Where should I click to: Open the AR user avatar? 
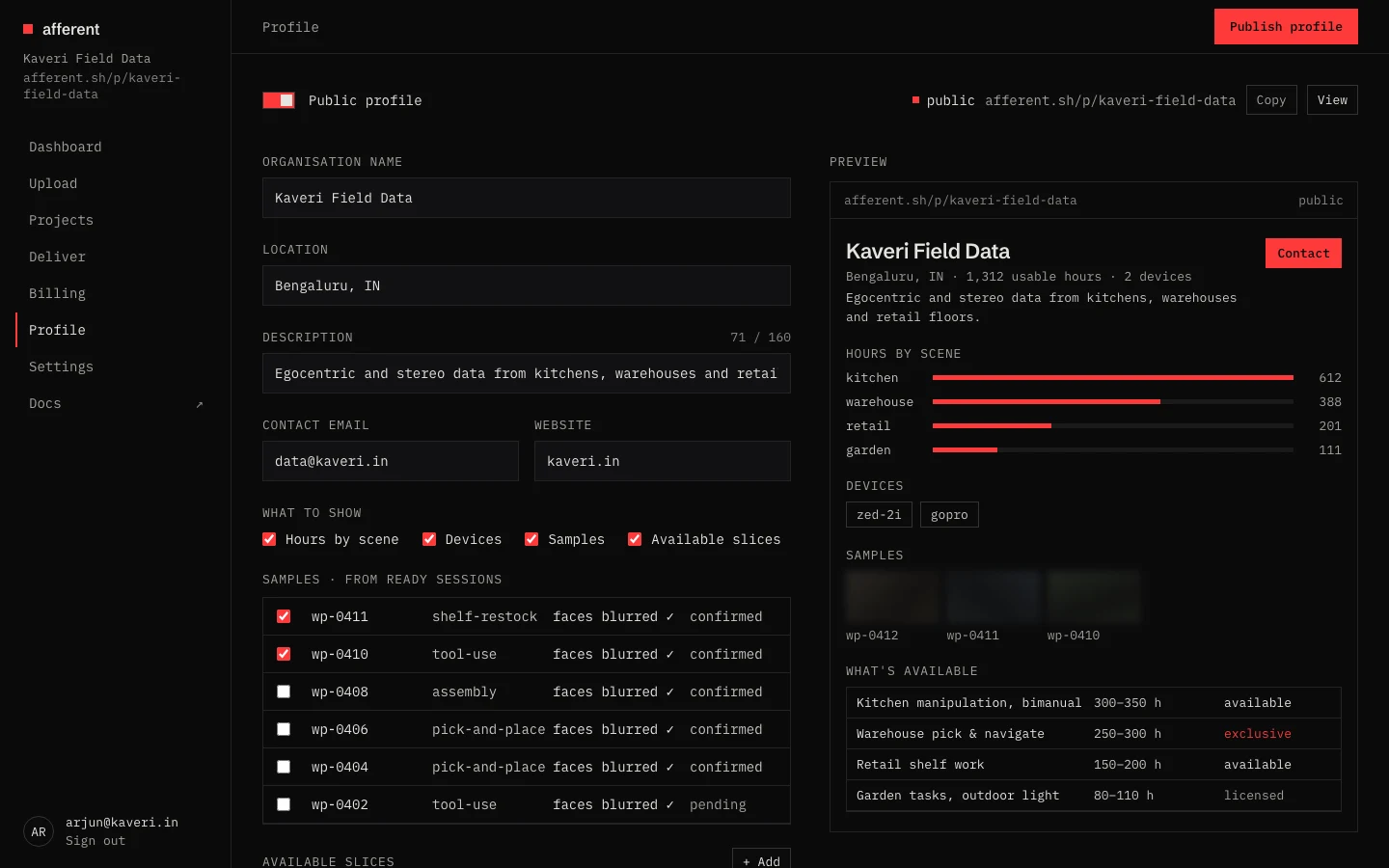pos(39,831)
